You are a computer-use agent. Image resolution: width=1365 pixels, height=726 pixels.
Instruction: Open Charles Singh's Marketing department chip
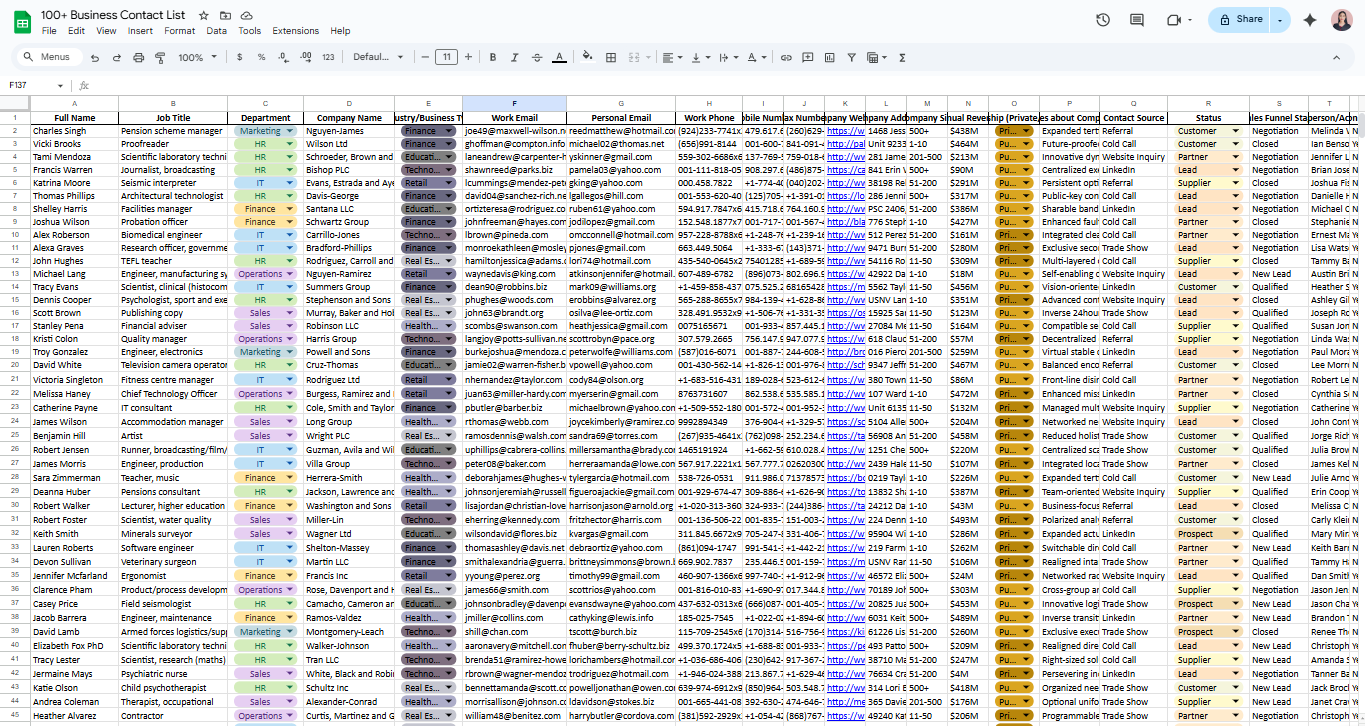(265, 131)
